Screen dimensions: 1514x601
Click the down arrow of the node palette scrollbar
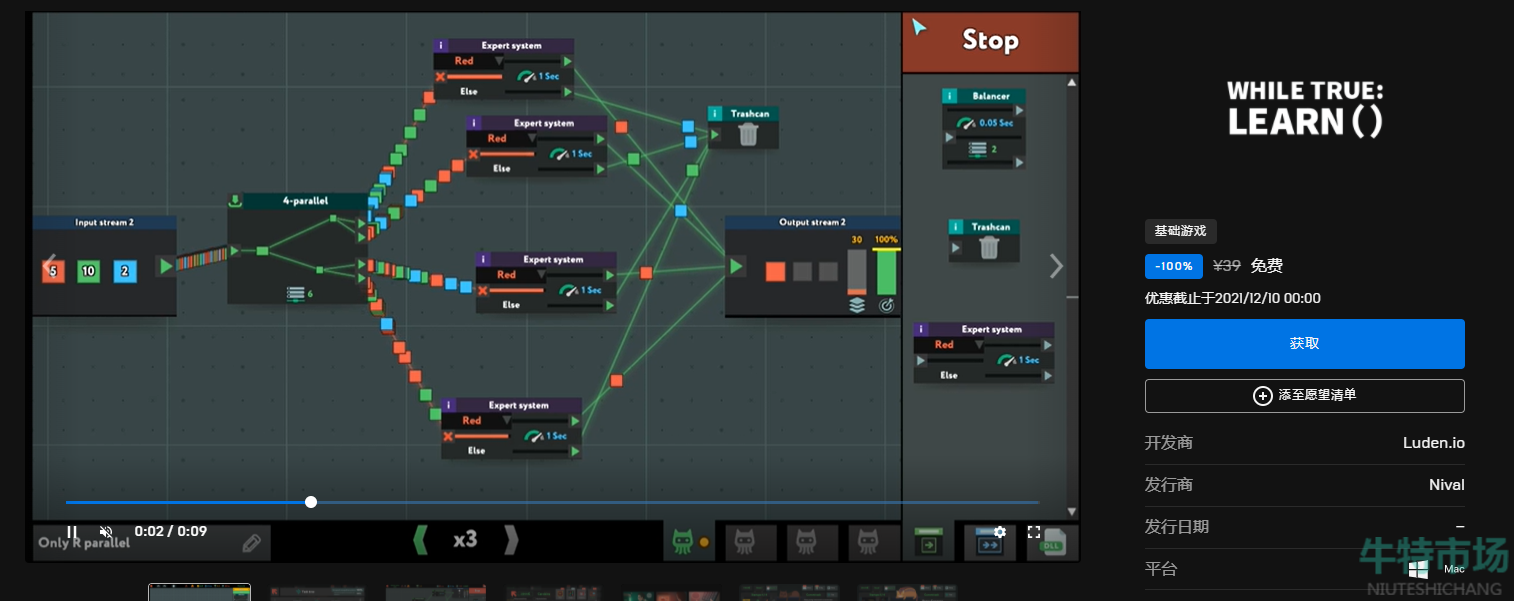(x=1072, y=511)
